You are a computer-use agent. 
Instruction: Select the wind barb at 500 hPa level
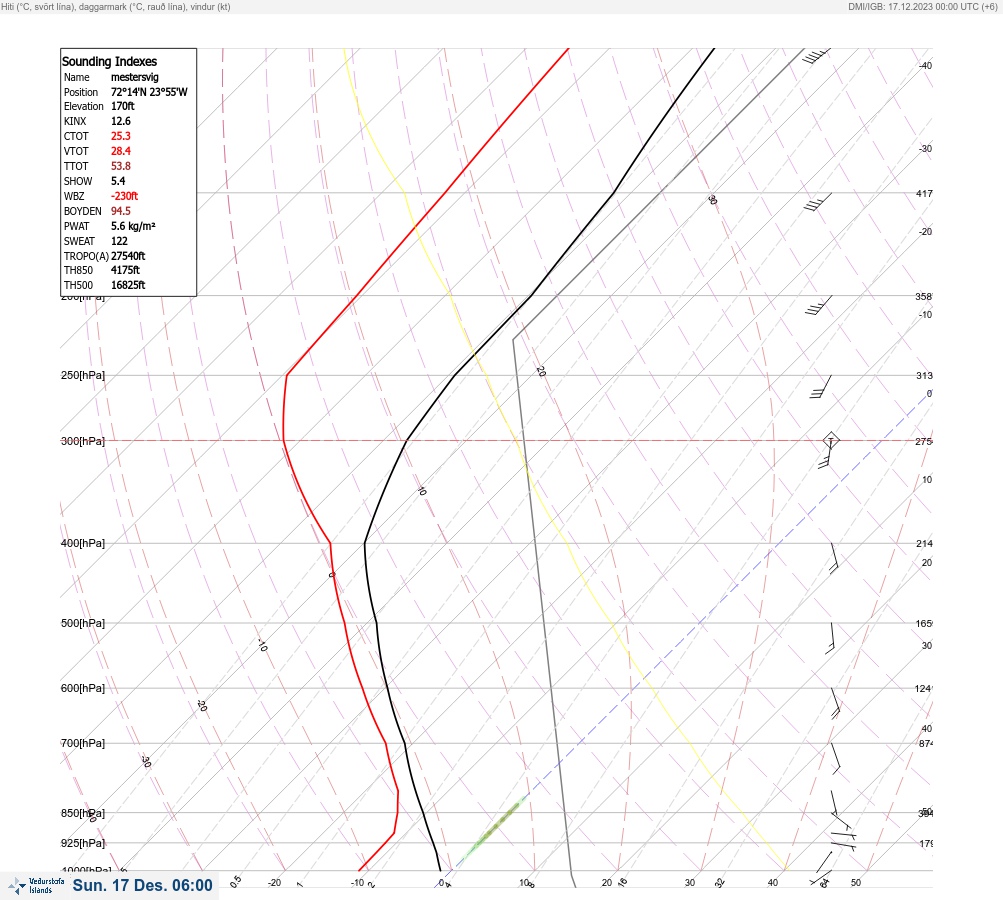pos(830,638)
